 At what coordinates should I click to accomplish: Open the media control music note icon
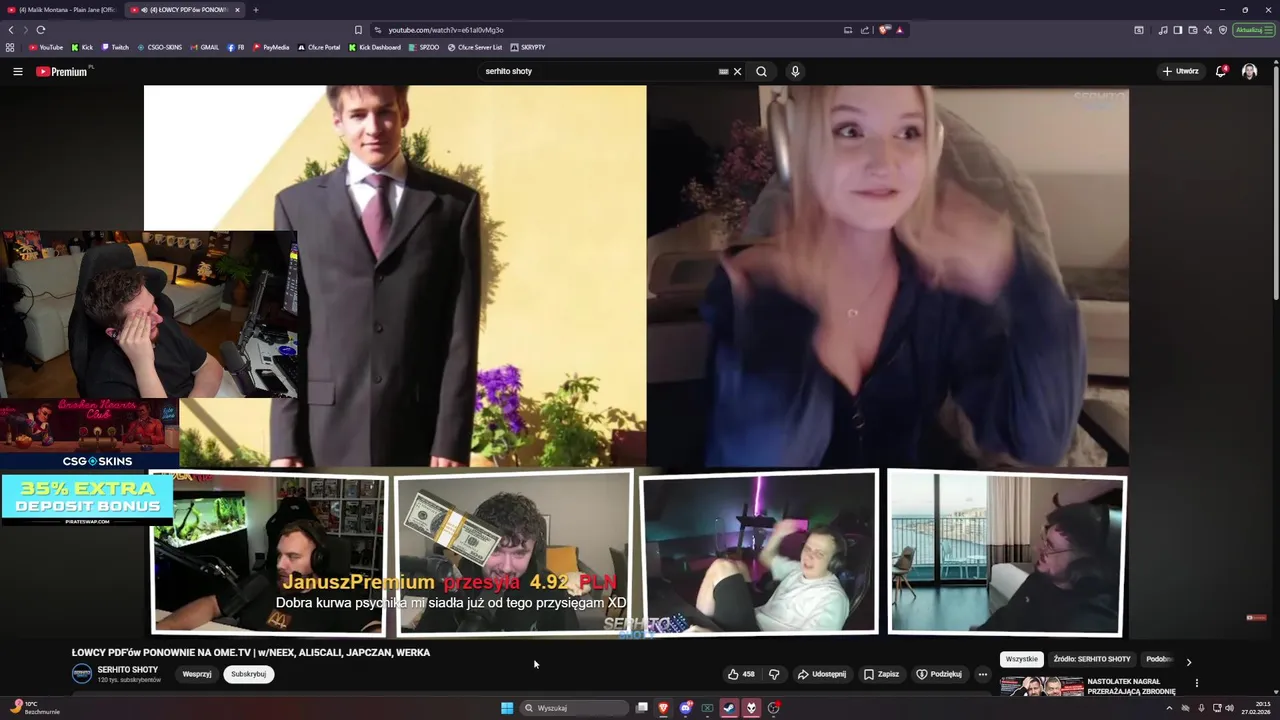[x=1163, y=30]
